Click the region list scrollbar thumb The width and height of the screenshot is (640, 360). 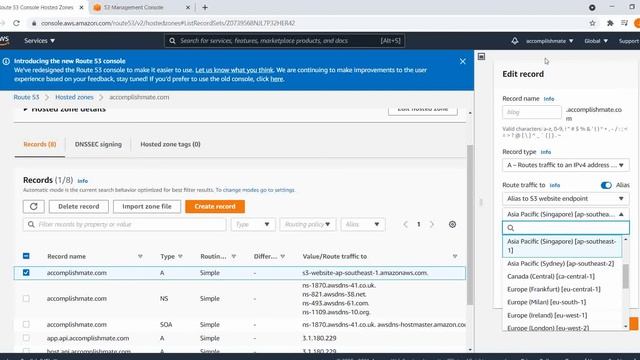coord(626,276)
